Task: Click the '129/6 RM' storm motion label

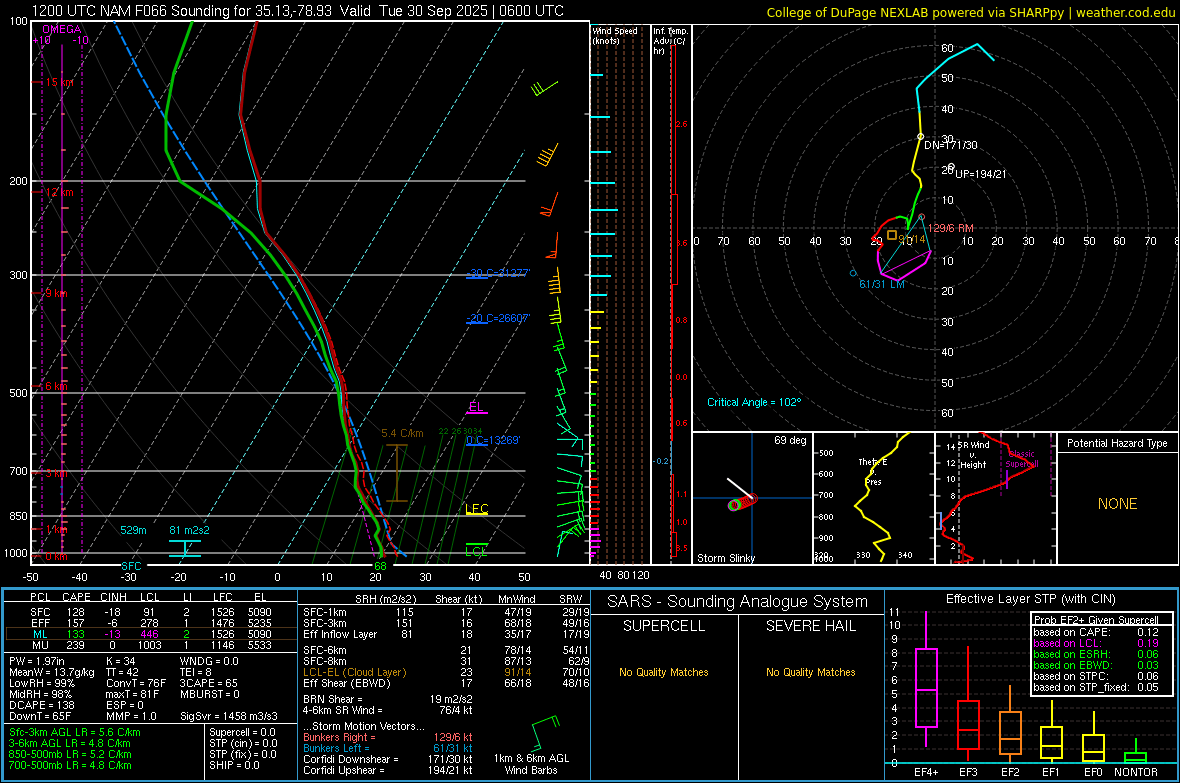Action: coord(950,228)
